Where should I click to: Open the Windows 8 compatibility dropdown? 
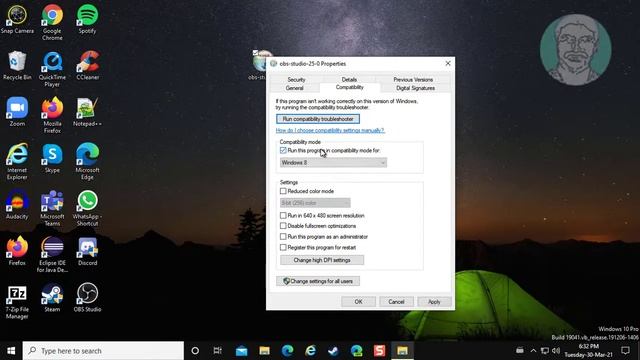point(333,162)
